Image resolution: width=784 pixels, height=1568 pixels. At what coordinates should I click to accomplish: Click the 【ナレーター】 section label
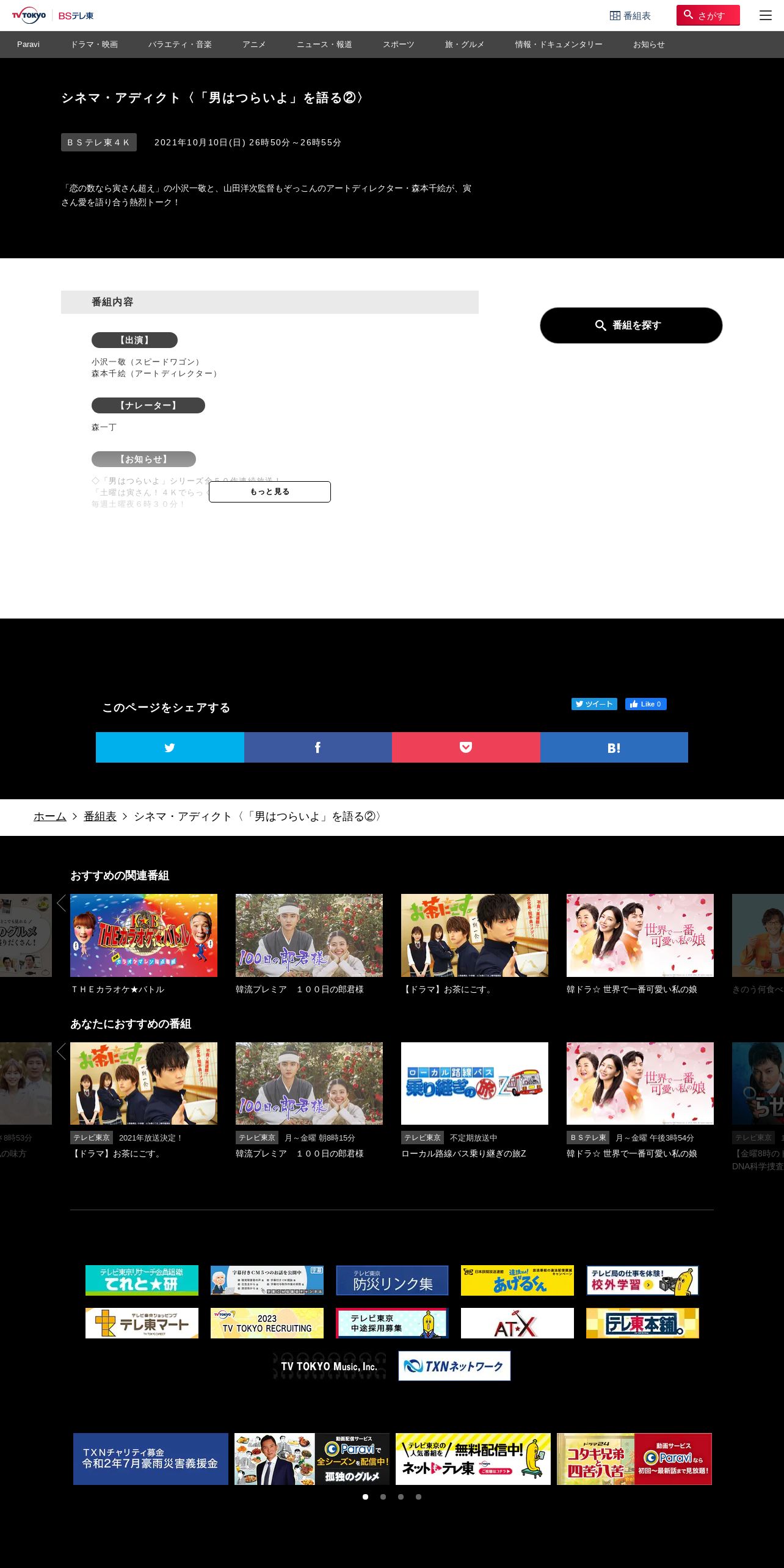click(148, 405)
